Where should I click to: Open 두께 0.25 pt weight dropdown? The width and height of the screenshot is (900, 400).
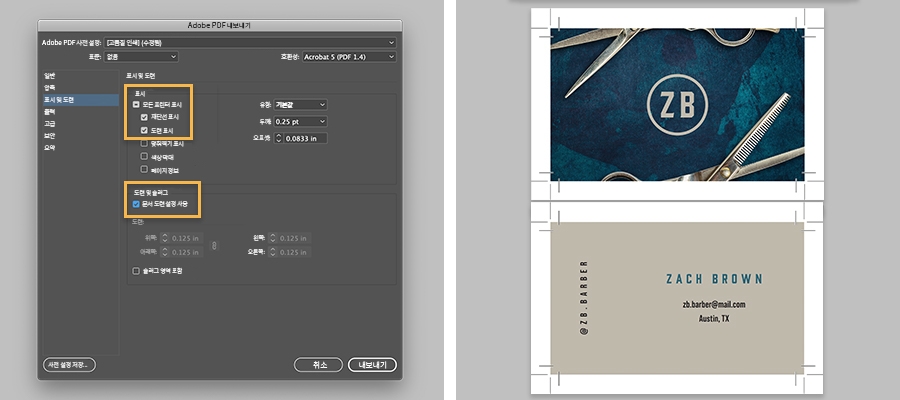[300, 122]
